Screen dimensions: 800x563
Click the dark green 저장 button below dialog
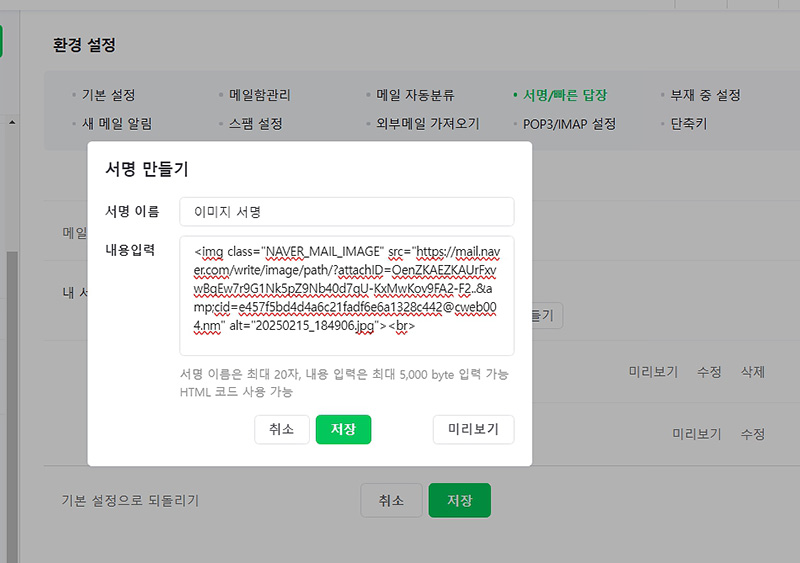[x=460, y=500]
